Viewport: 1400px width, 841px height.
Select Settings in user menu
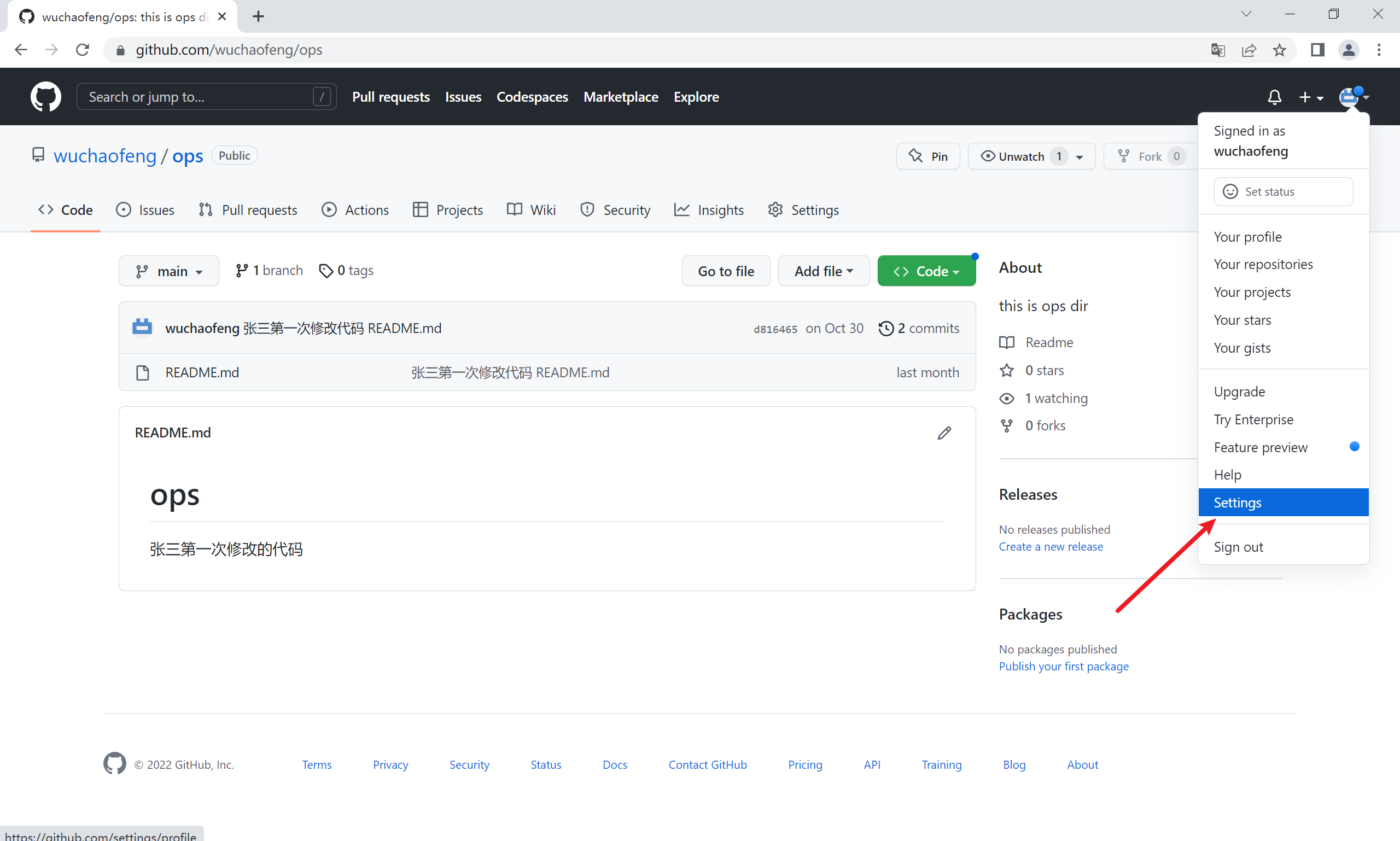tap(1283, 503)
